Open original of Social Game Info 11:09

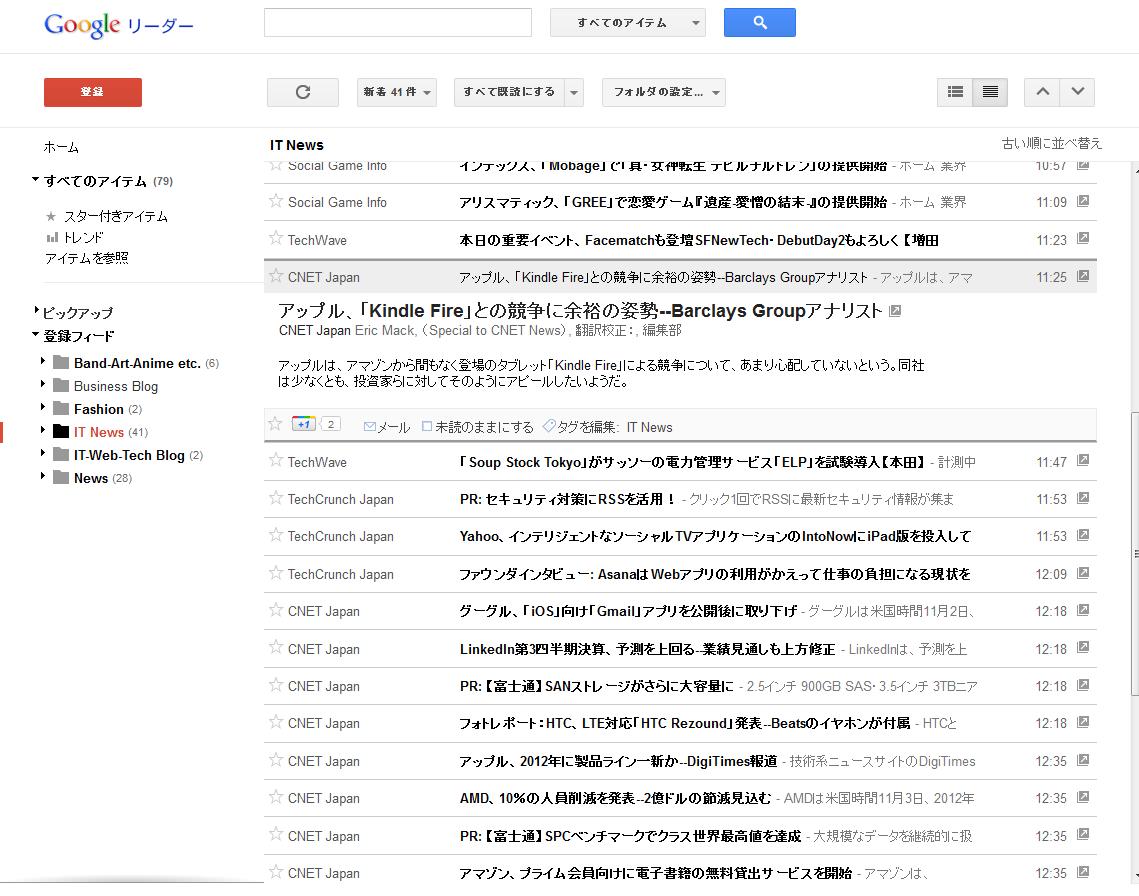click(1083, 201)
